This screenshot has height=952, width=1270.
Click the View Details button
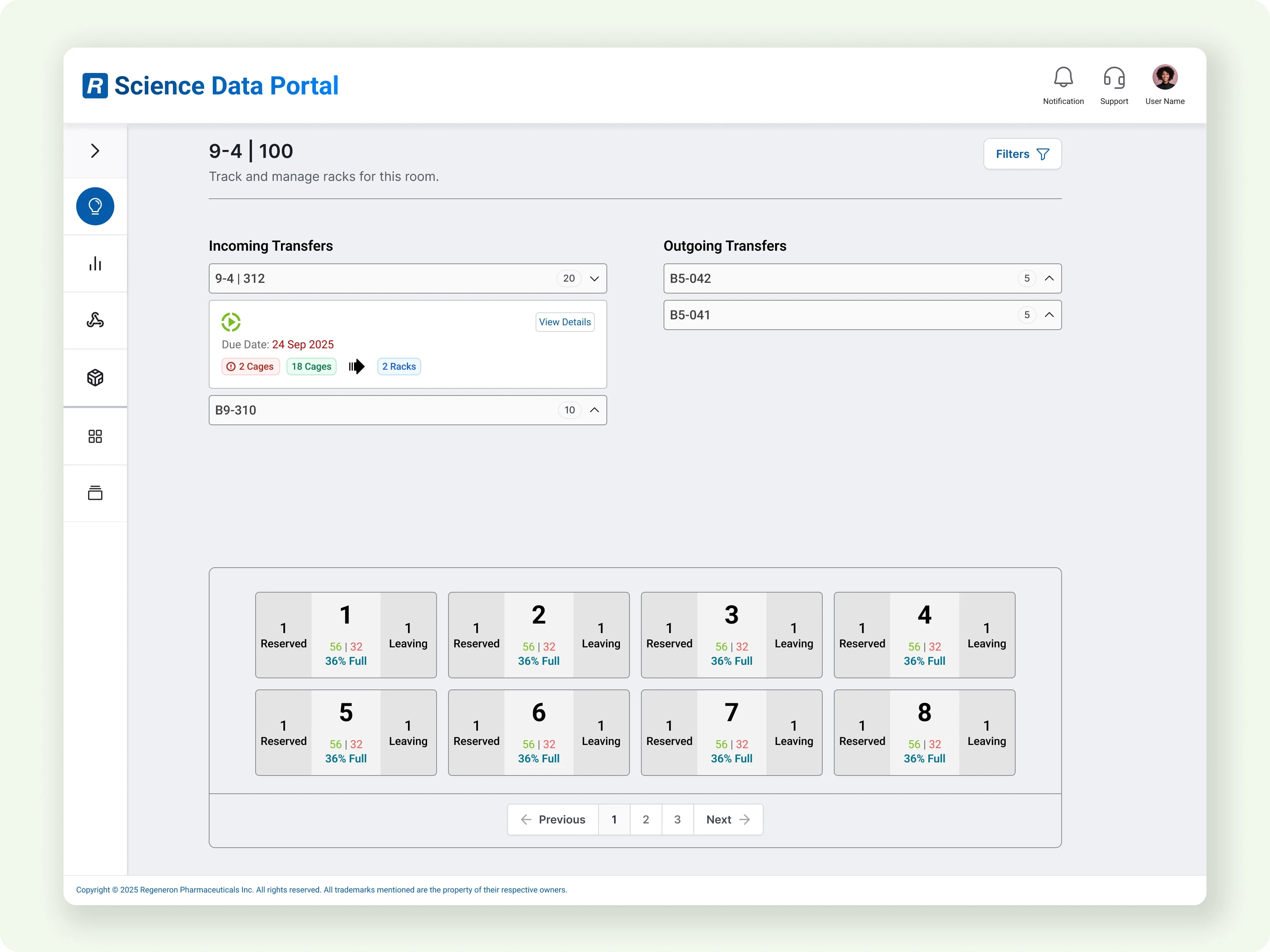point(564,322)
